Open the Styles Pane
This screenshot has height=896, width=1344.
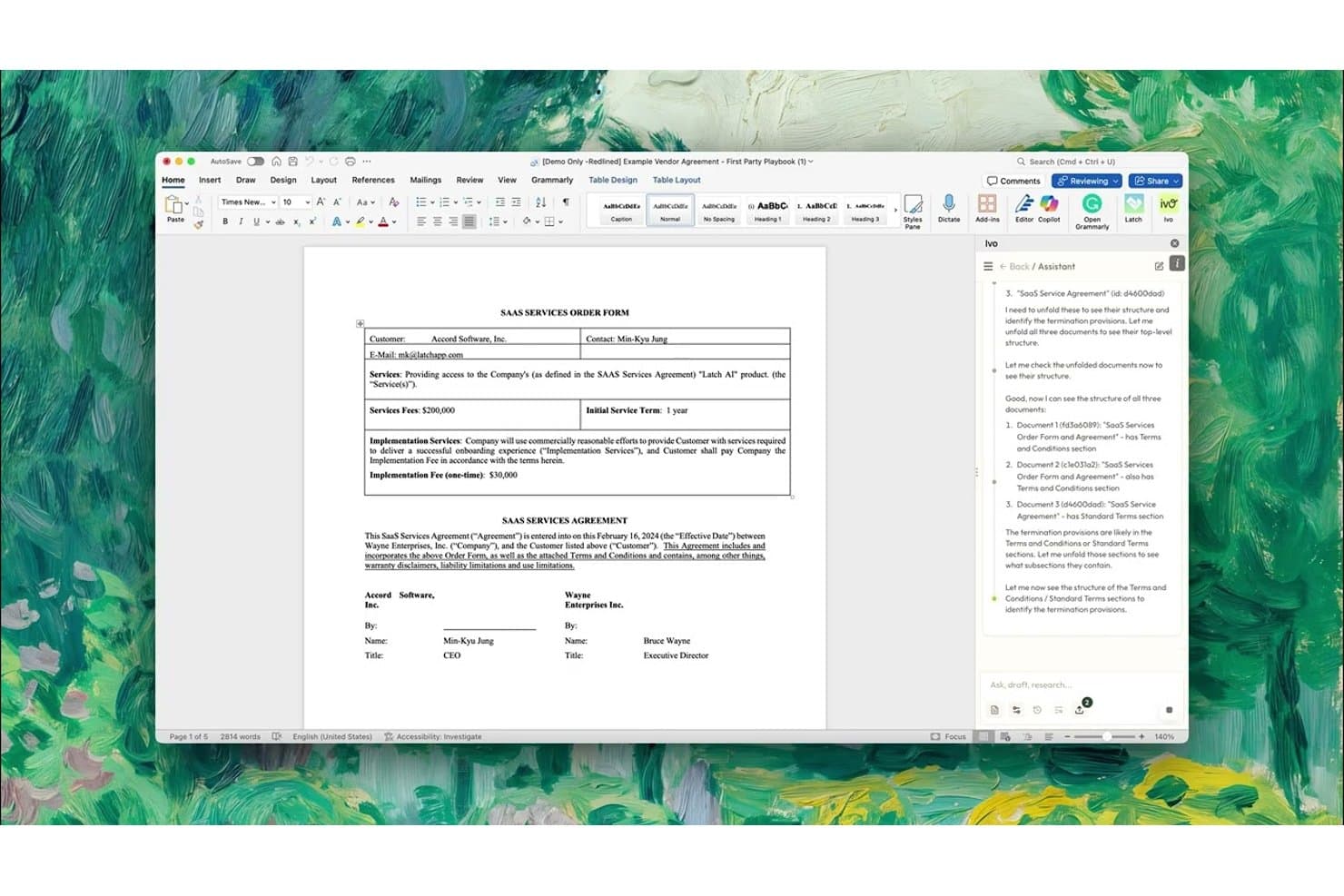click(x=913, y=211)
